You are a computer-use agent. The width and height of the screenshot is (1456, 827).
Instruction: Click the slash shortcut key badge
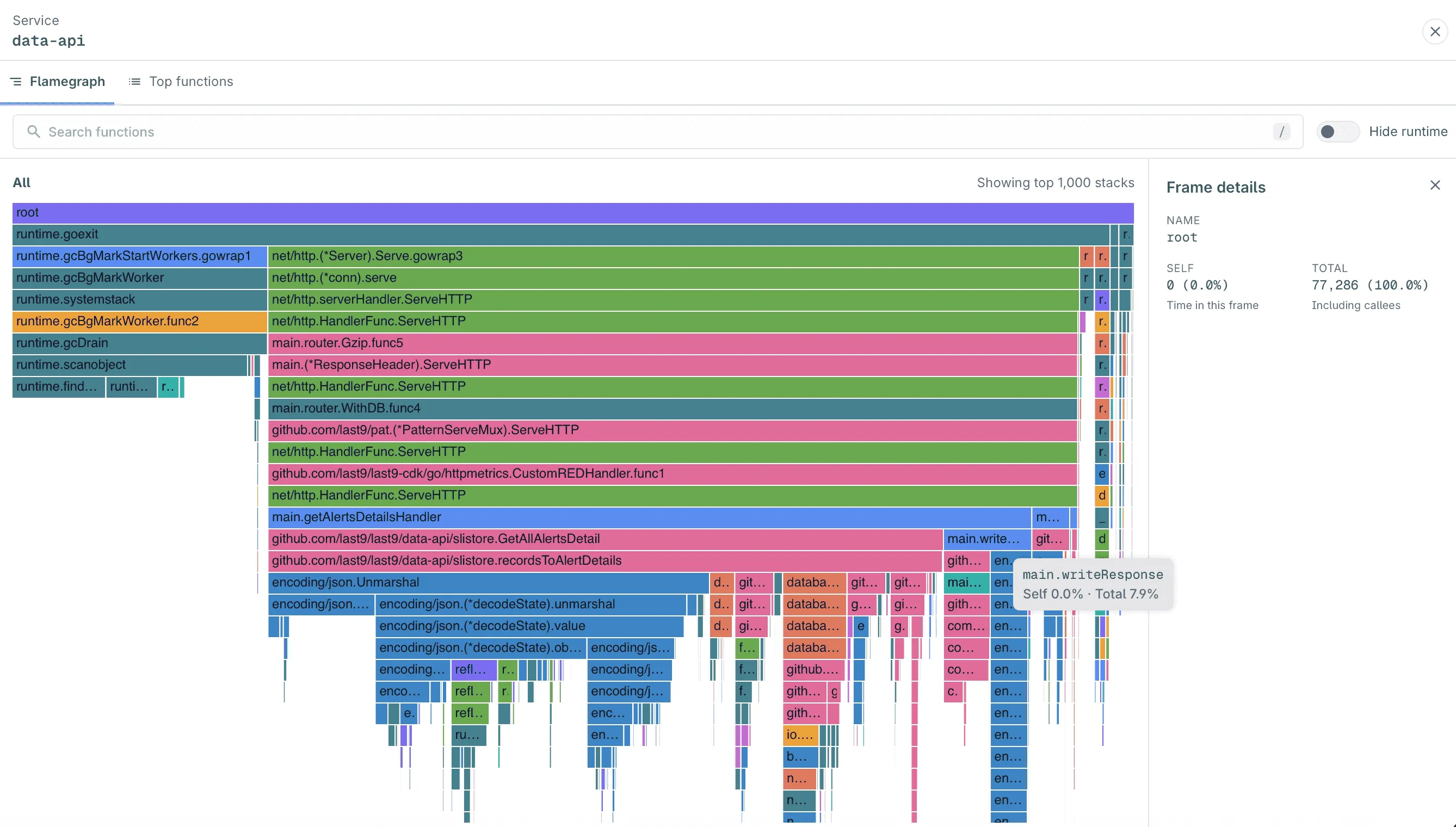coord(1281,132)
